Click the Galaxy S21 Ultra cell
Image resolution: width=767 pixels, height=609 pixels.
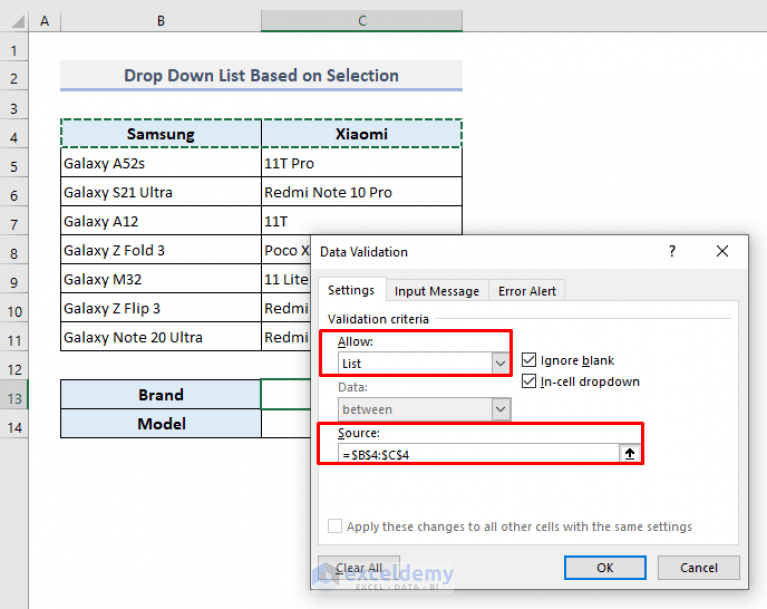pyautogui.click(x=161, y=192)
